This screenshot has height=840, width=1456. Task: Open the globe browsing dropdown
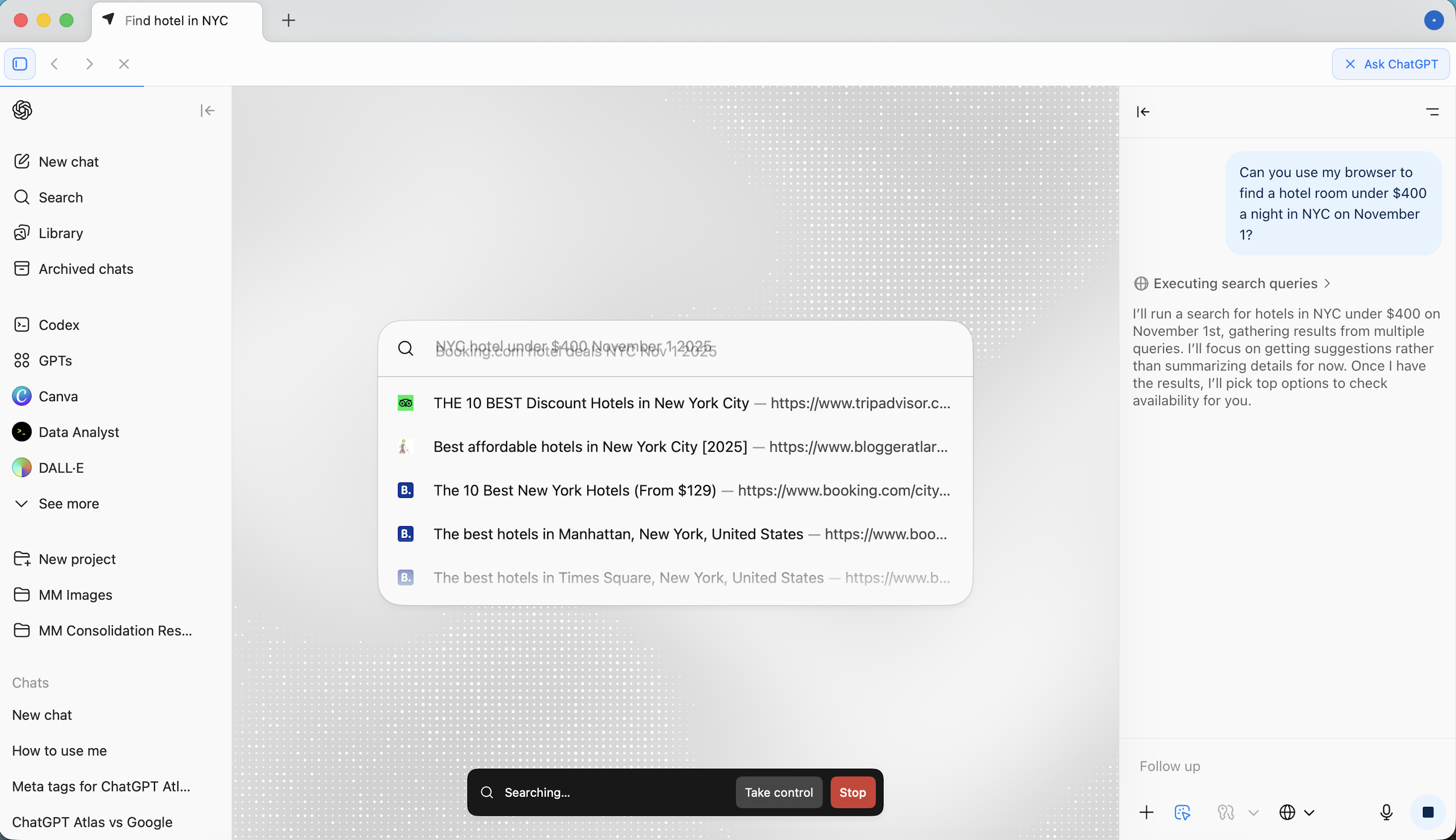(1296, 812)
